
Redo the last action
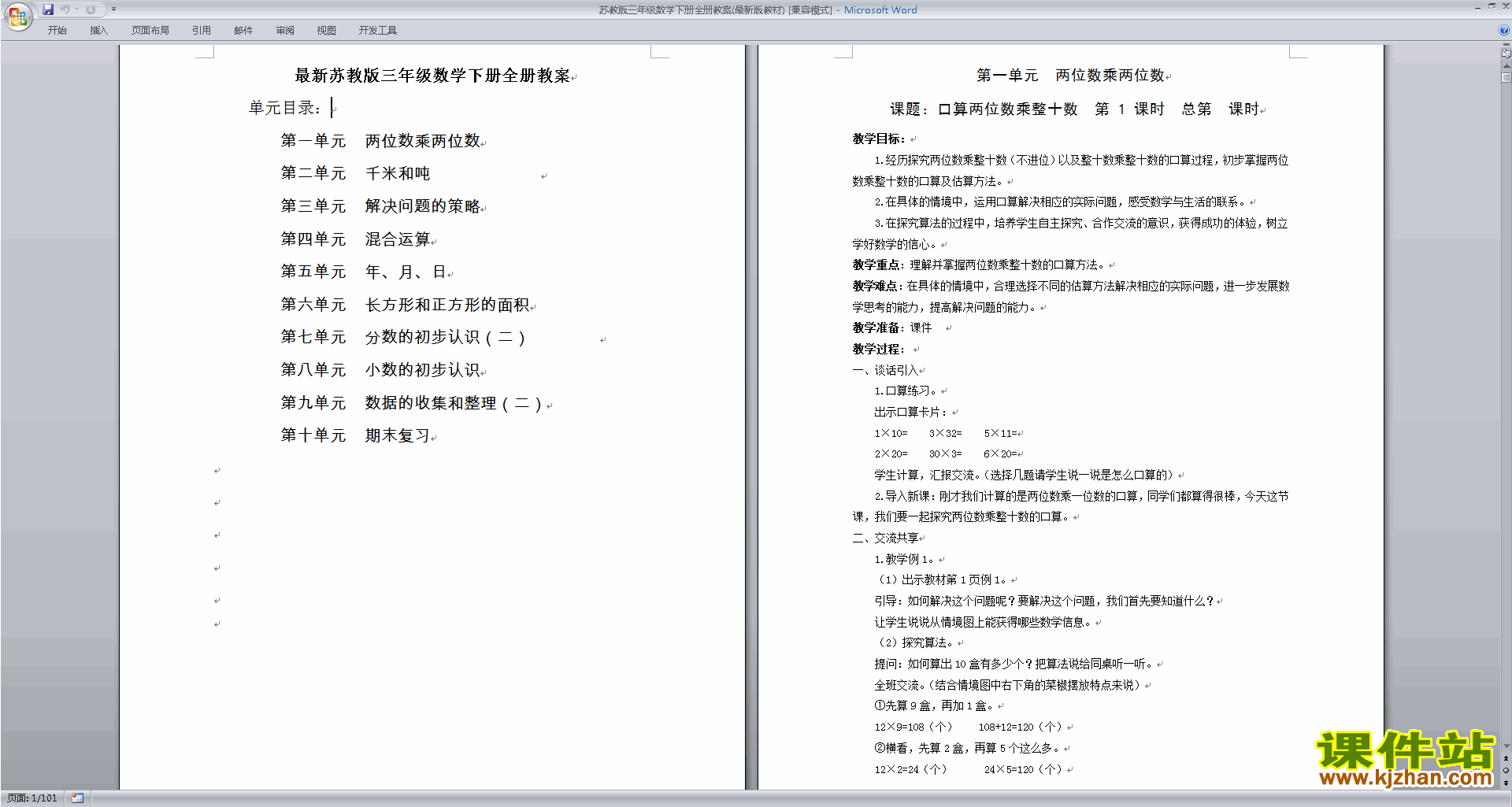coord(91,9)
